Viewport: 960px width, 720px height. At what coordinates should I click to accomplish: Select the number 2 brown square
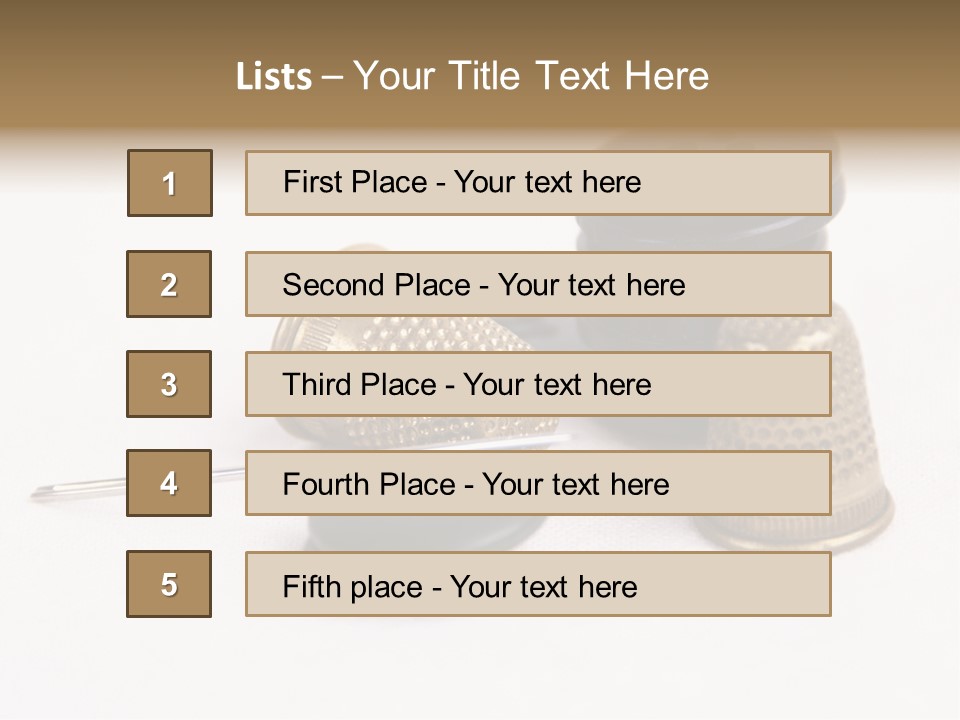click(x=169, y=284)
